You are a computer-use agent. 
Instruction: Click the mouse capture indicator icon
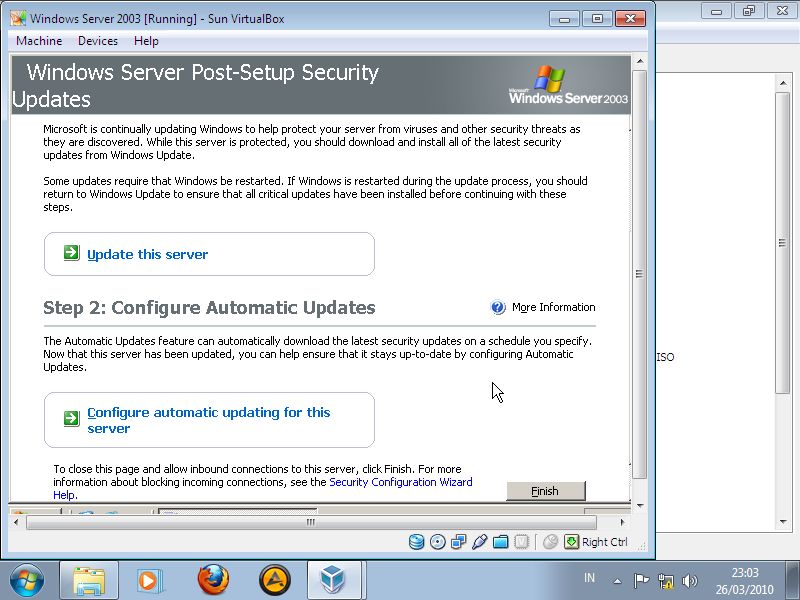550,542
